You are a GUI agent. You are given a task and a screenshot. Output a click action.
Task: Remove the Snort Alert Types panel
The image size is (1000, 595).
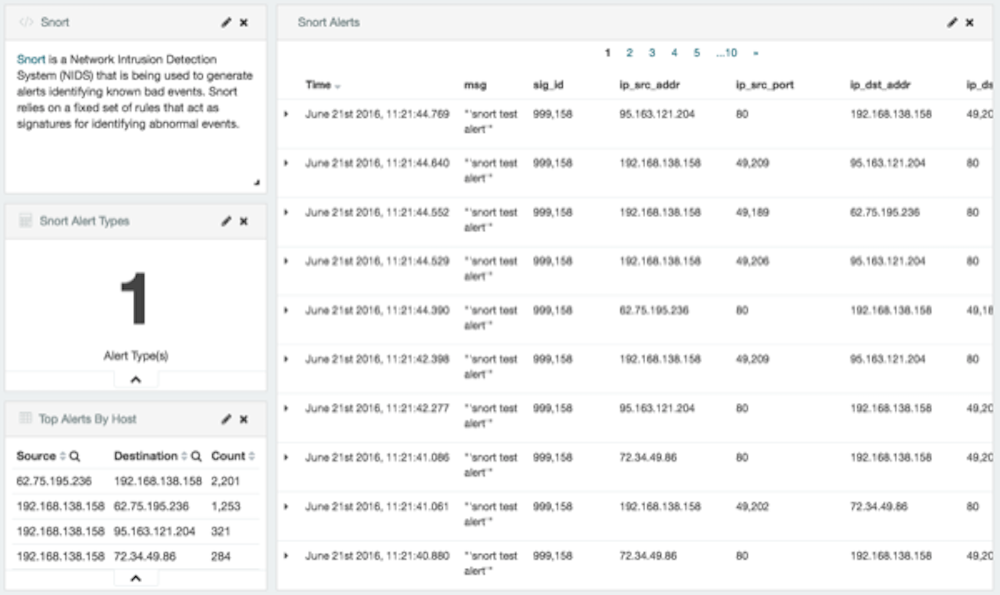pos(244,221)
